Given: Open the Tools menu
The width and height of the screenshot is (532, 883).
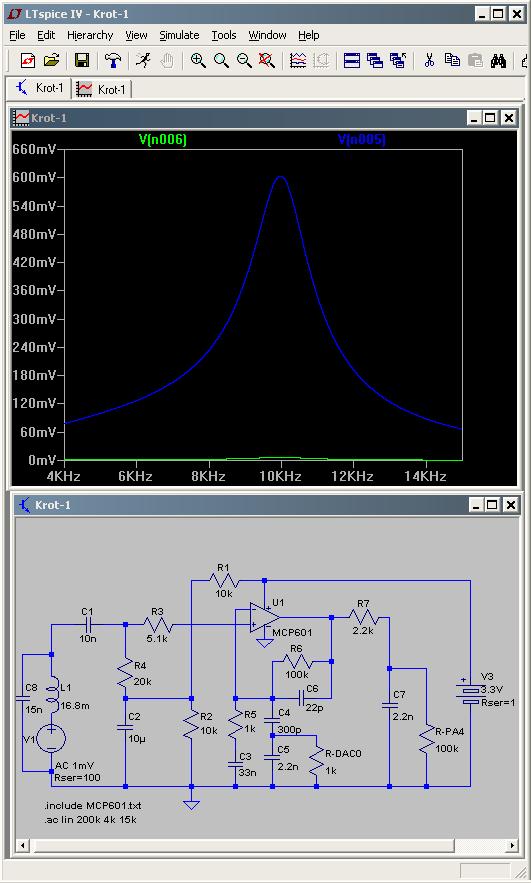Looking at the screenshot, I should coord(223,35).
